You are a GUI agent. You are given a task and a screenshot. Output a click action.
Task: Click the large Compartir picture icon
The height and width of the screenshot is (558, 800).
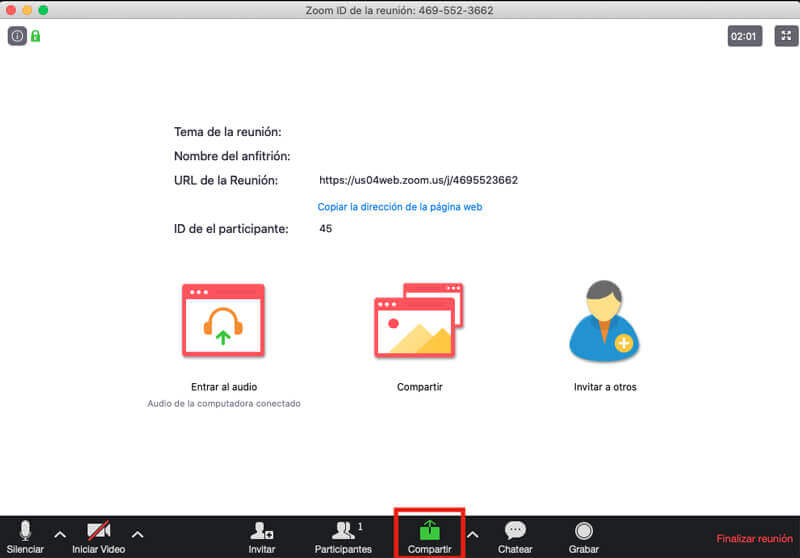tap(418, 320)
